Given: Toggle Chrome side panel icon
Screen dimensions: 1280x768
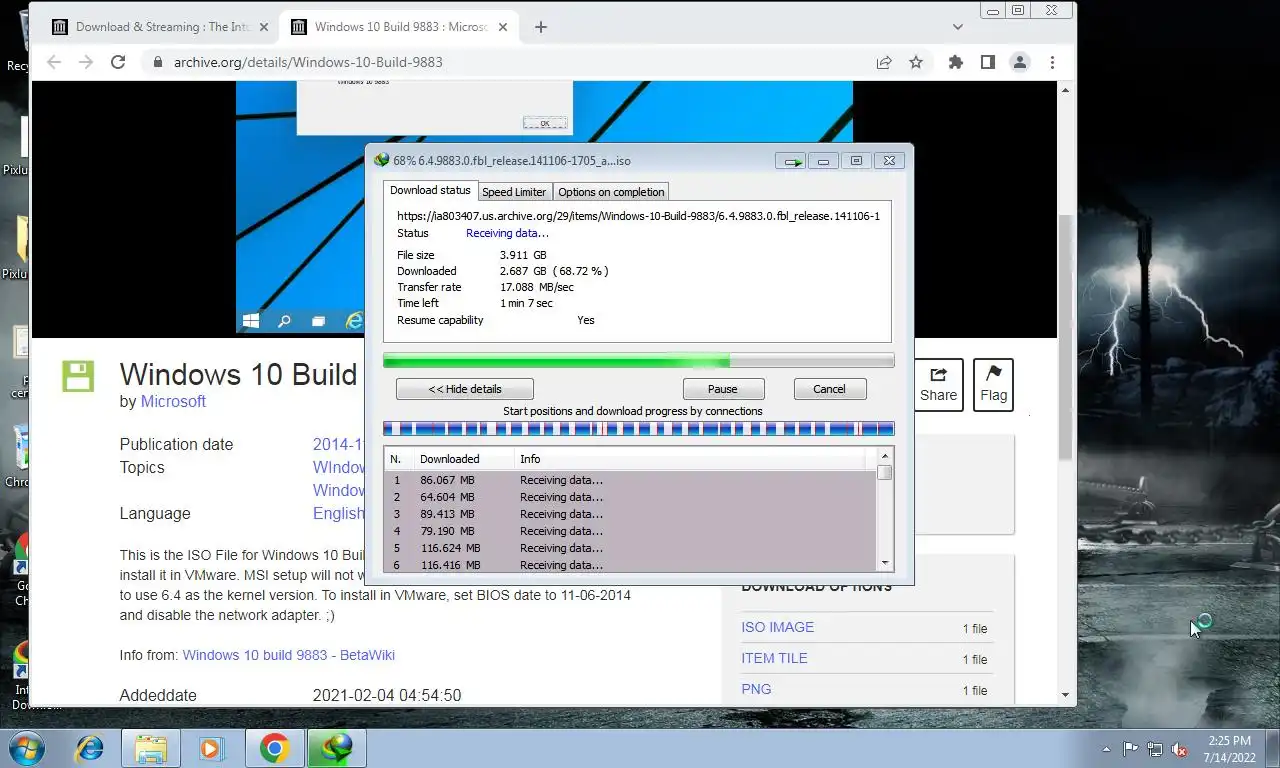Looking at the screenshot, I should pyautogui.click(x=988, y=62).
